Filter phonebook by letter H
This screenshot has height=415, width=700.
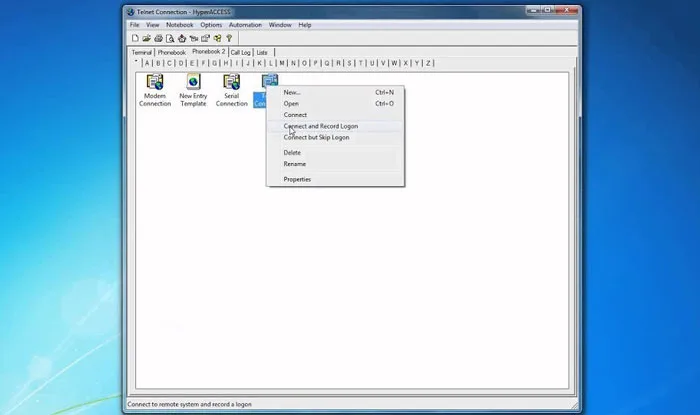(x=226, y=63)
